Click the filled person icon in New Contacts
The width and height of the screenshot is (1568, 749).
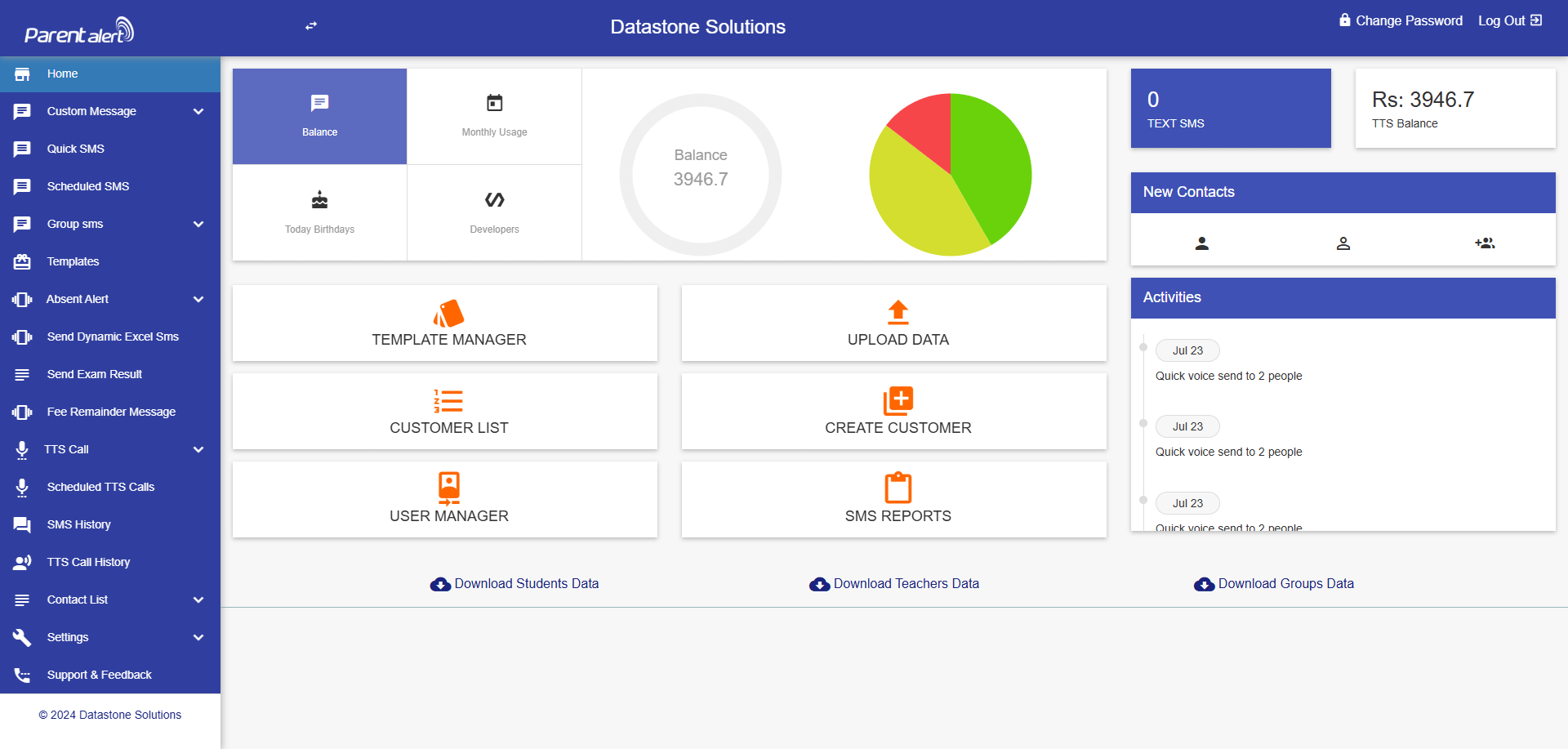tap(1202, 243)
